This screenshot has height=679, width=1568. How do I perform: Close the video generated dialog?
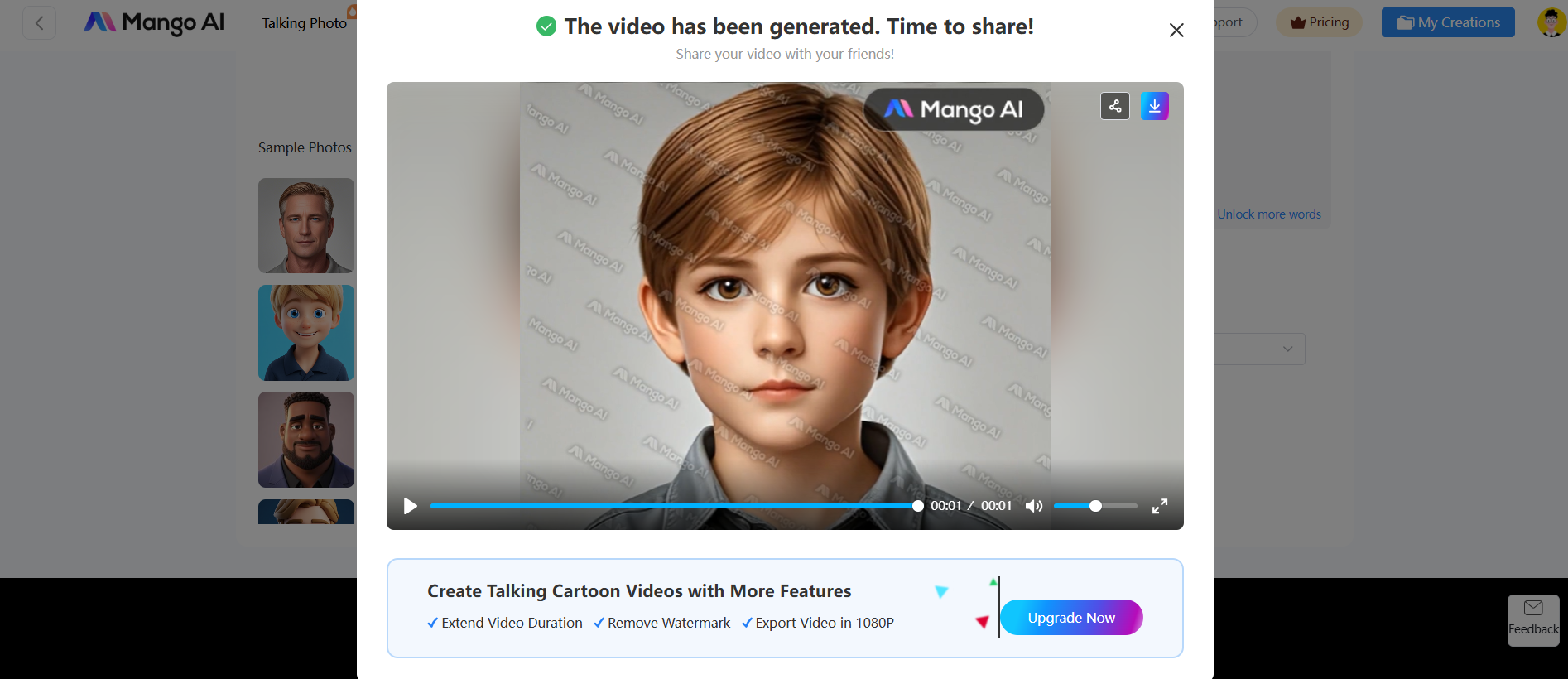tap(1176, 30)
